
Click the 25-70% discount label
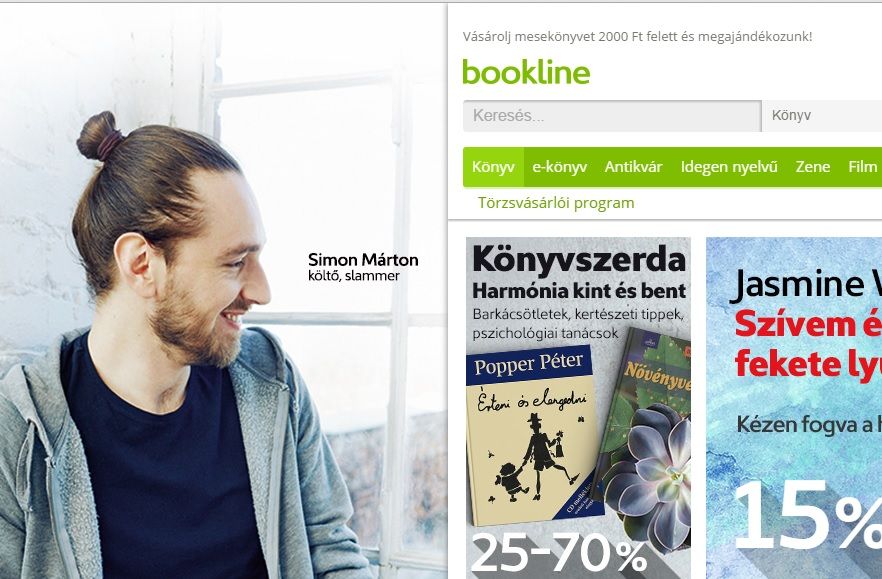pos(558,554)
